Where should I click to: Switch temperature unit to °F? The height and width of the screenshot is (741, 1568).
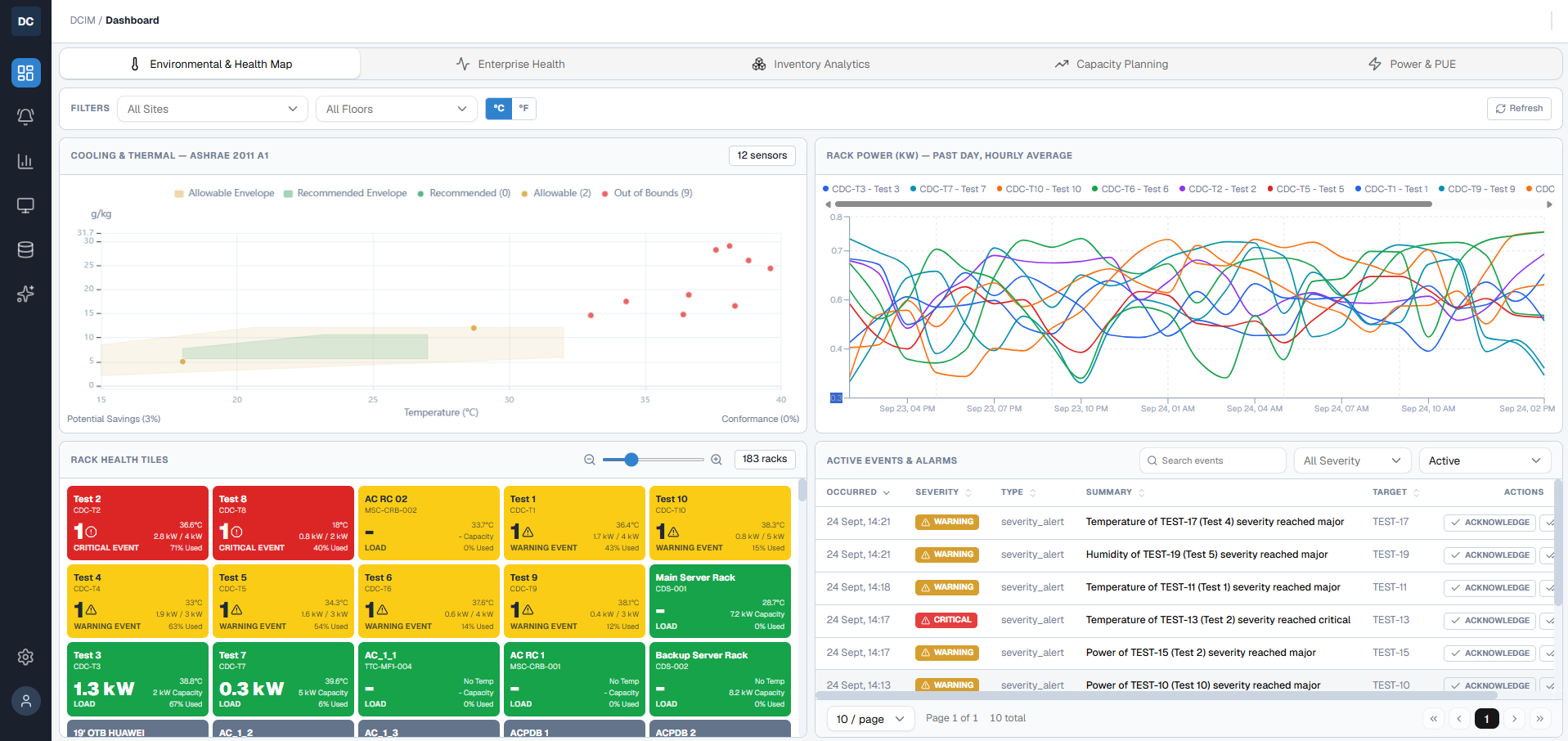[x=524, y=109]
